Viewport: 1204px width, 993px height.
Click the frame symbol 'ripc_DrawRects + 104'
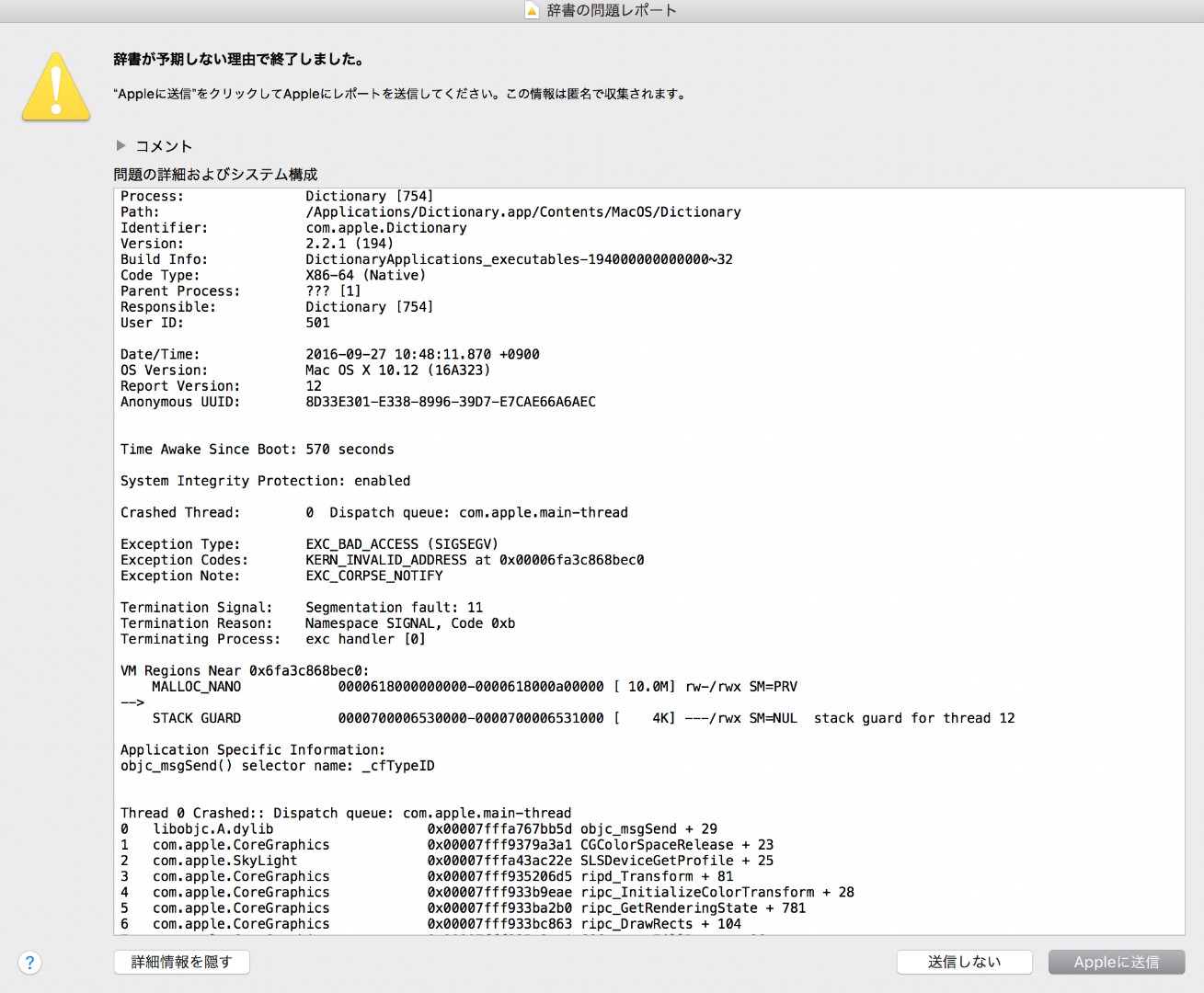pos(661,924)
